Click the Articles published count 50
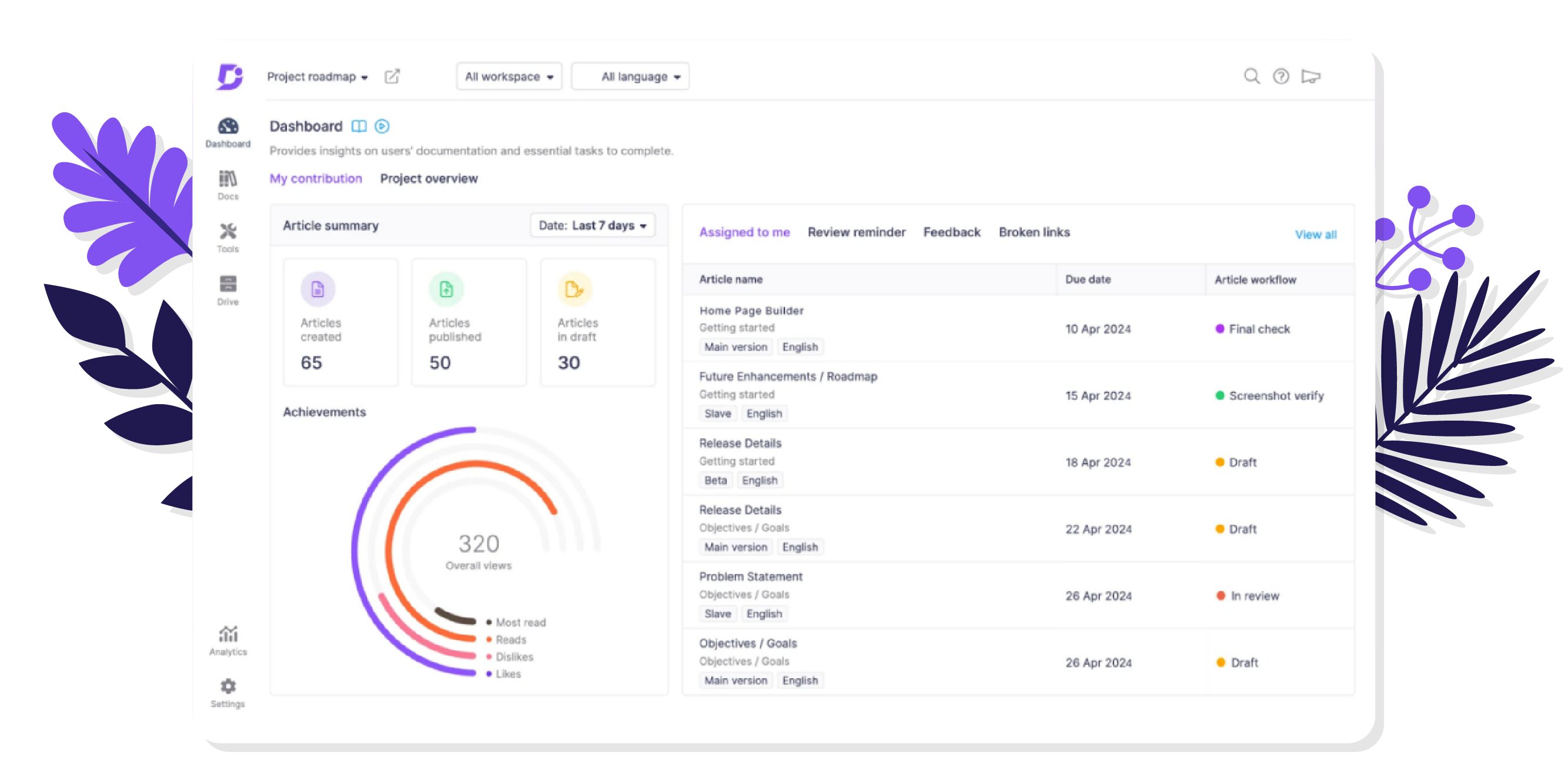Screen dimensions: 1568x783 tap(440, 363)
